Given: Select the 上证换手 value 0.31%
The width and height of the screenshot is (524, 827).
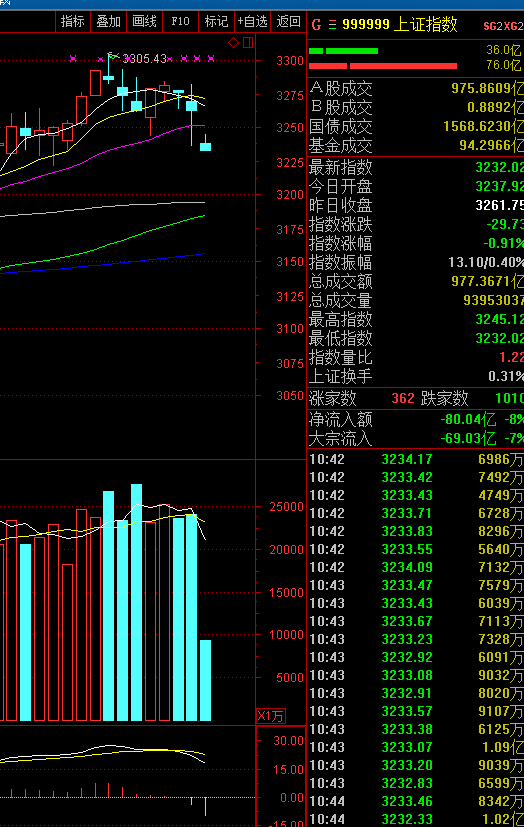Looking at the screenshot, I should 506,377.
